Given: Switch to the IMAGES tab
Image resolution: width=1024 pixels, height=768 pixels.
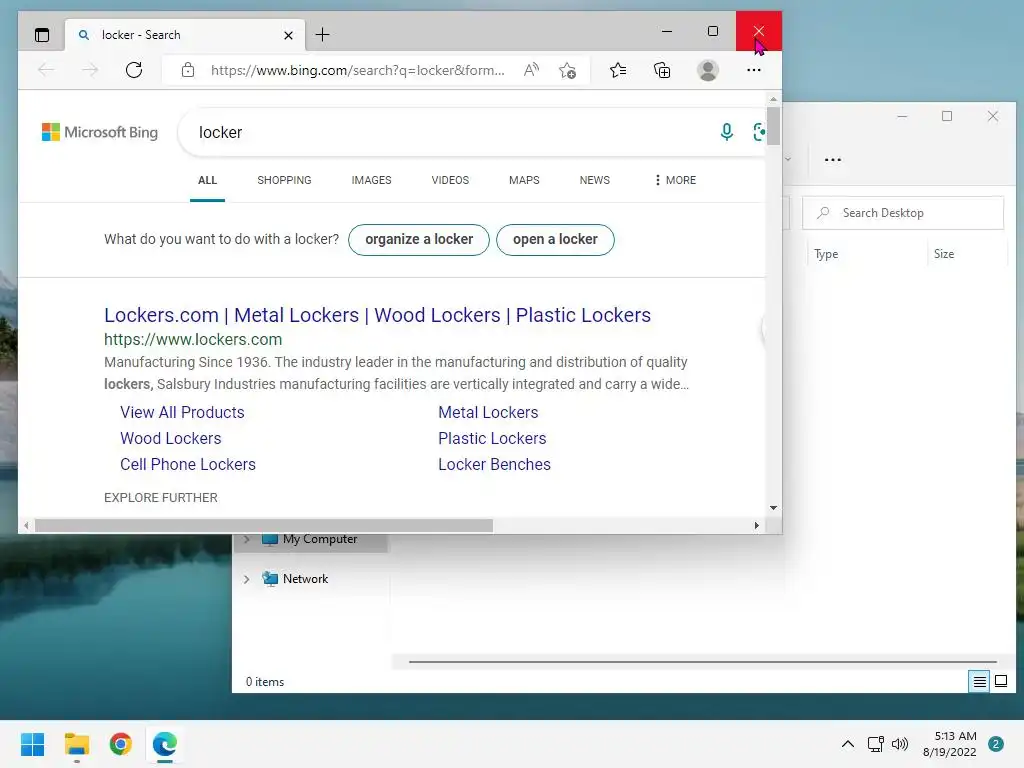Looking at the screenshot, I should tap(371, 180).
